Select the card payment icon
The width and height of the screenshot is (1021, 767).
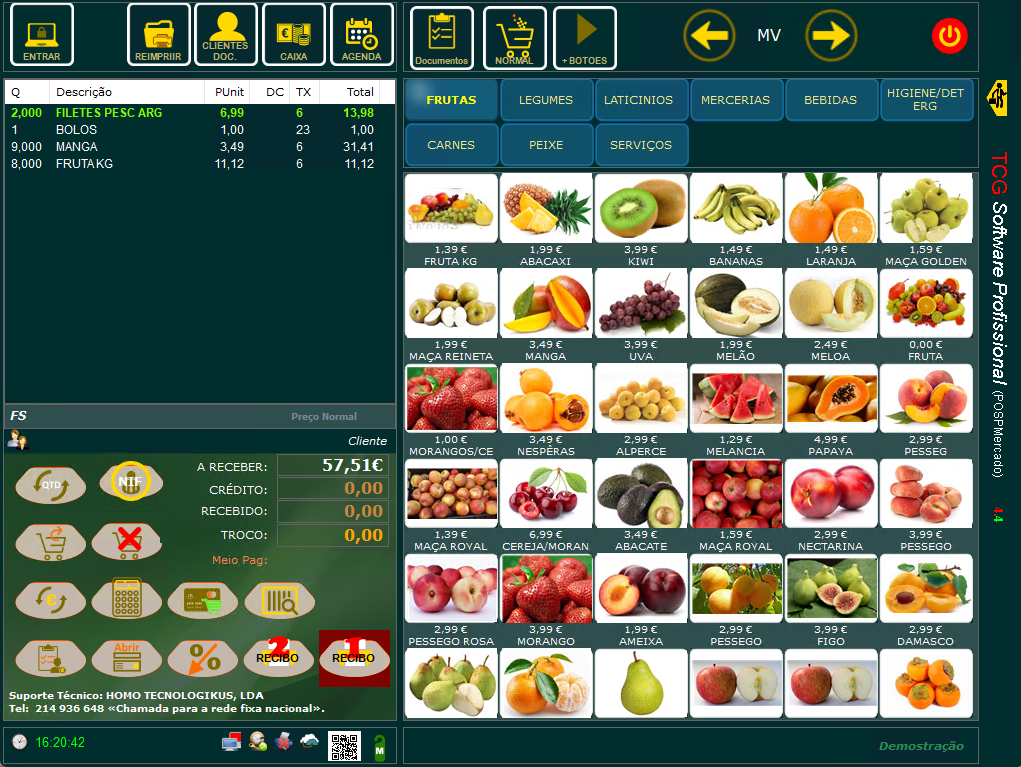pos(203,599)
